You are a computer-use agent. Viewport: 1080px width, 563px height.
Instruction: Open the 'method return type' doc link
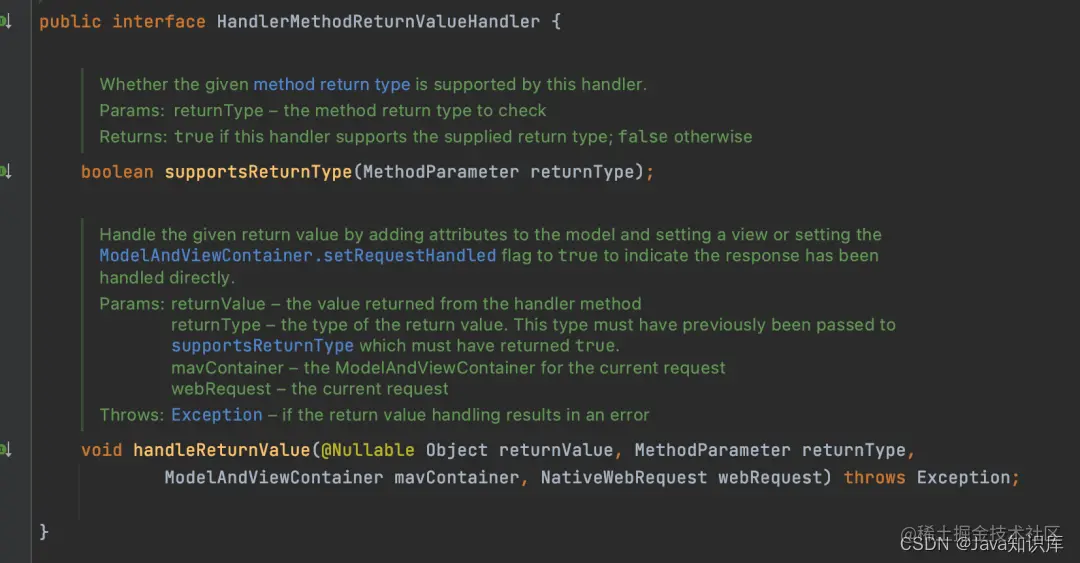pos(331,85)
